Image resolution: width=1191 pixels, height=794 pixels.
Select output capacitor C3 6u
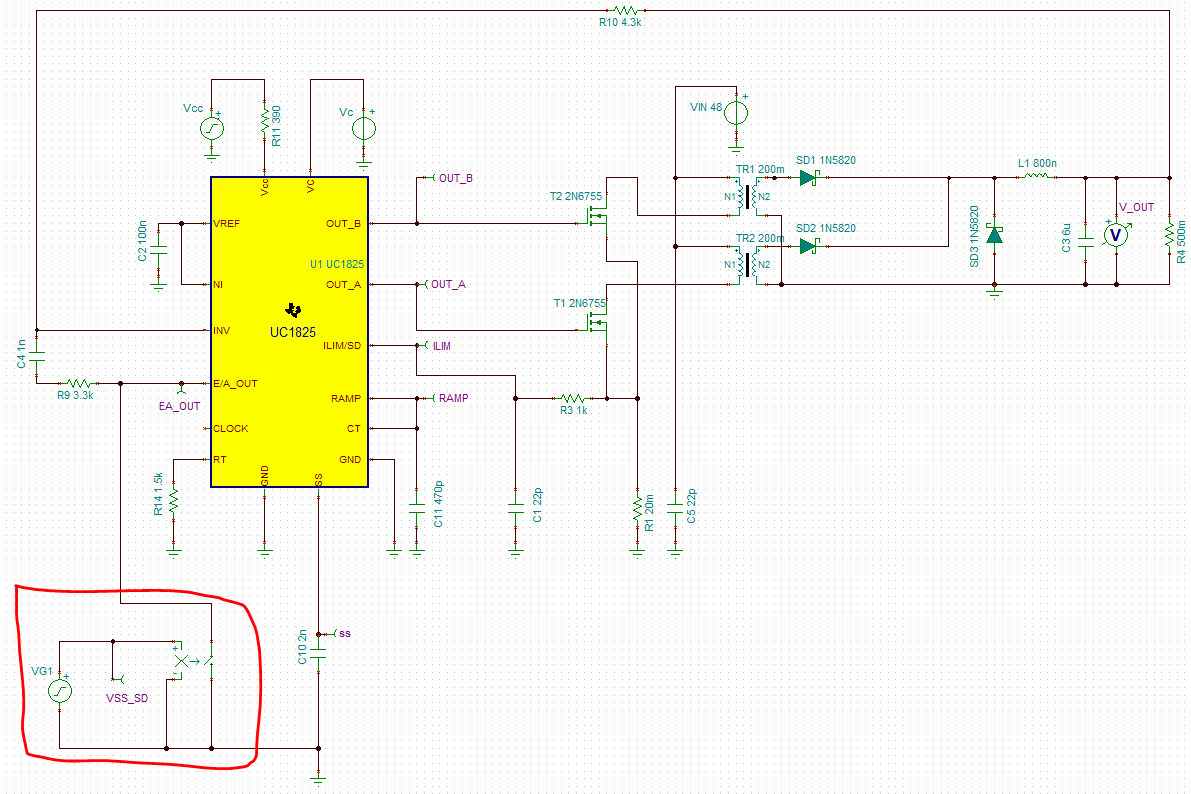coord(1085,242)
